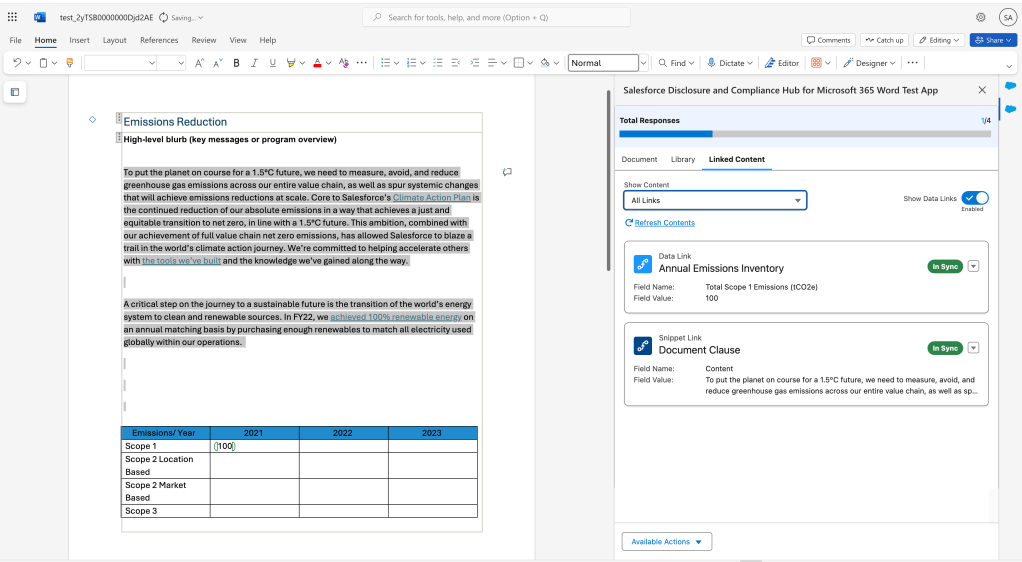
Task: Open the app launcher grid icon
Action: point(12,17)
